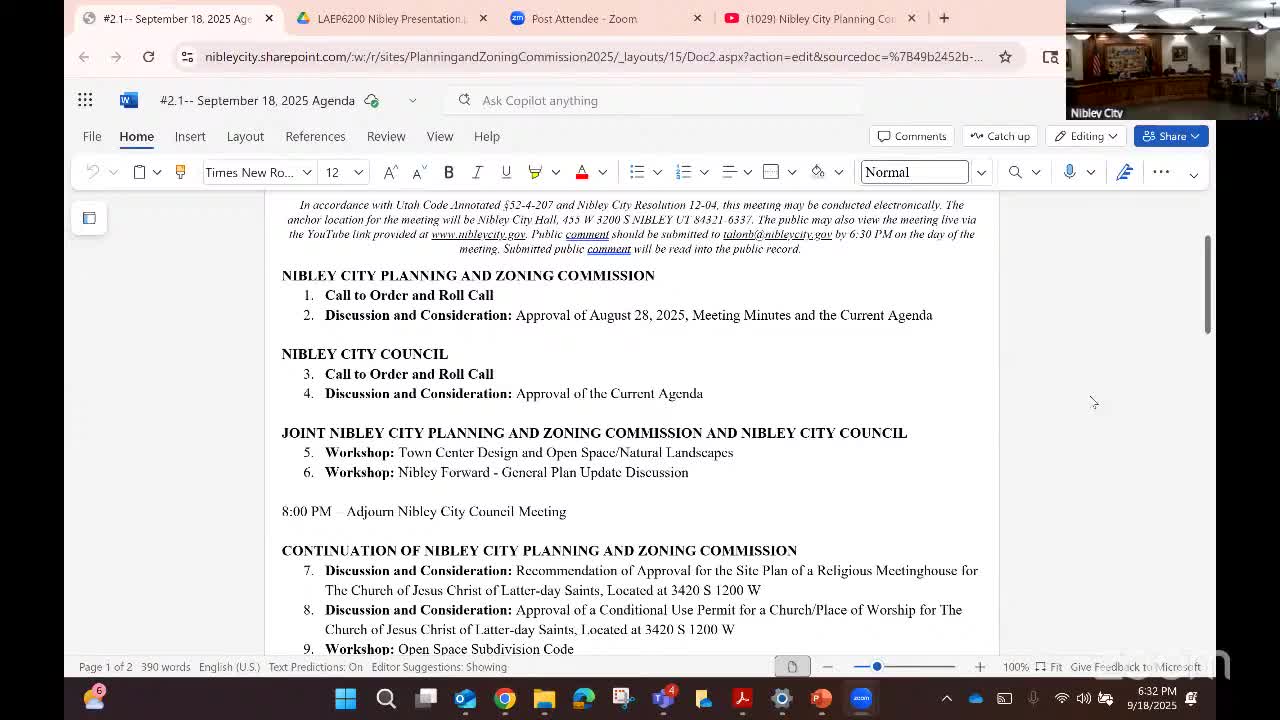Screen dimensions: 1280x720
Task: Switch to the References tab
Action: (315, 136)
